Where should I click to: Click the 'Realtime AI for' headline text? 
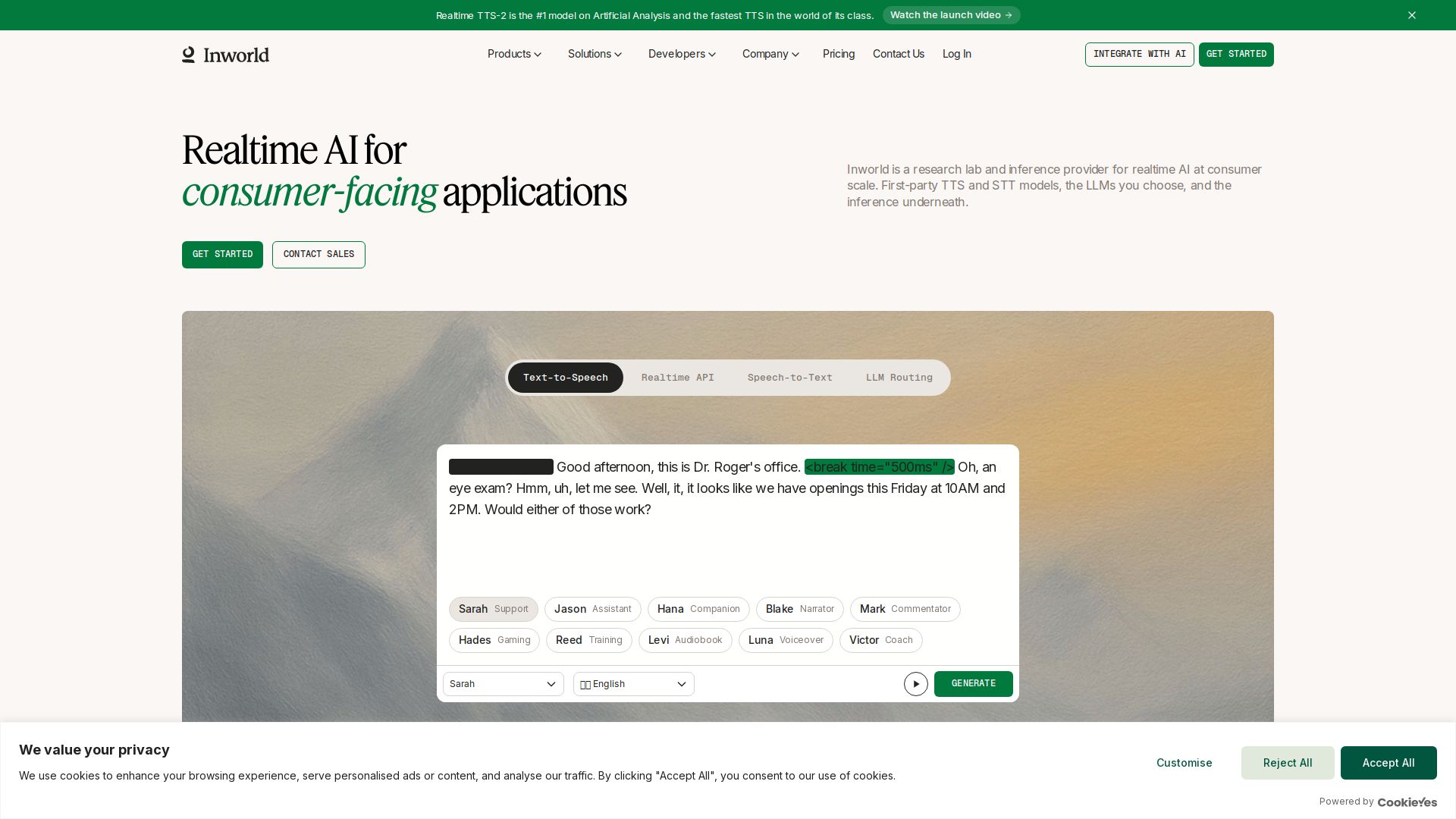point(294,150)
